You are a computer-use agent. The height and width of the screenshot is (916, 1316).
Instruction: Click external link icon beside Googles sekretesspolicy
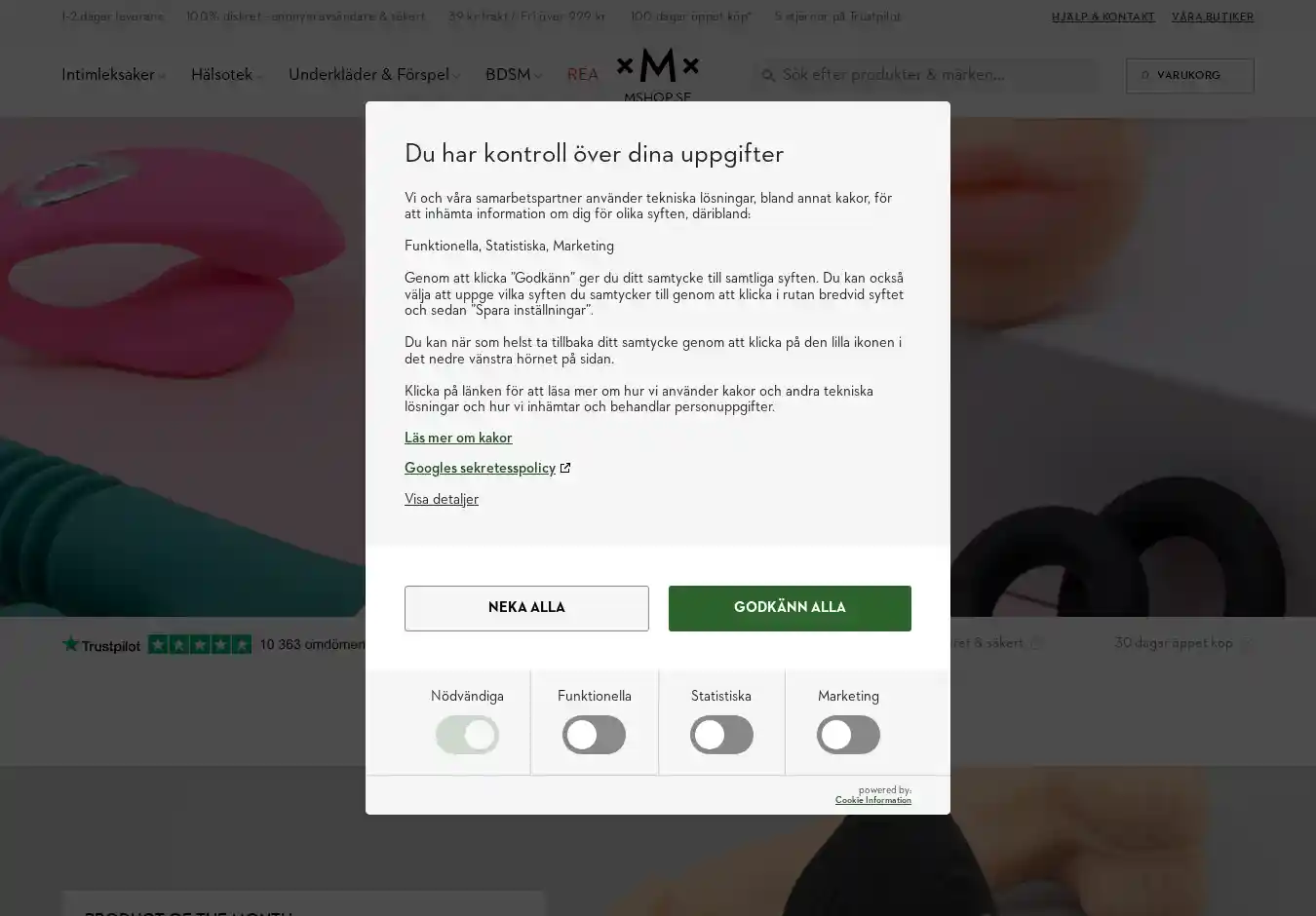(565, 468)
